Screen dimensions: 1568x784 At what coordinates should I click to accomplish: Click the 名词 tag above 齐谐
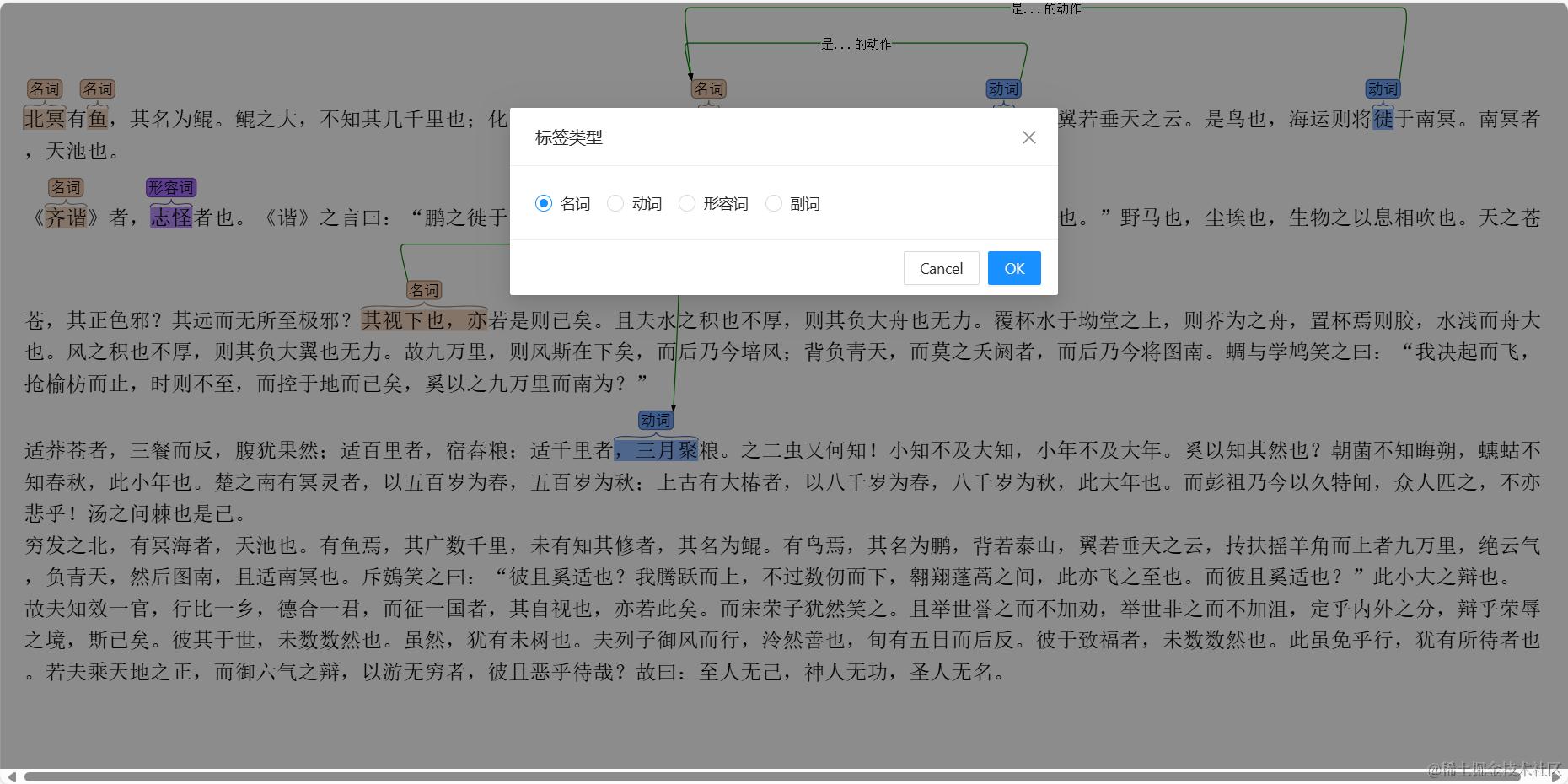click(x=66, y=187)
